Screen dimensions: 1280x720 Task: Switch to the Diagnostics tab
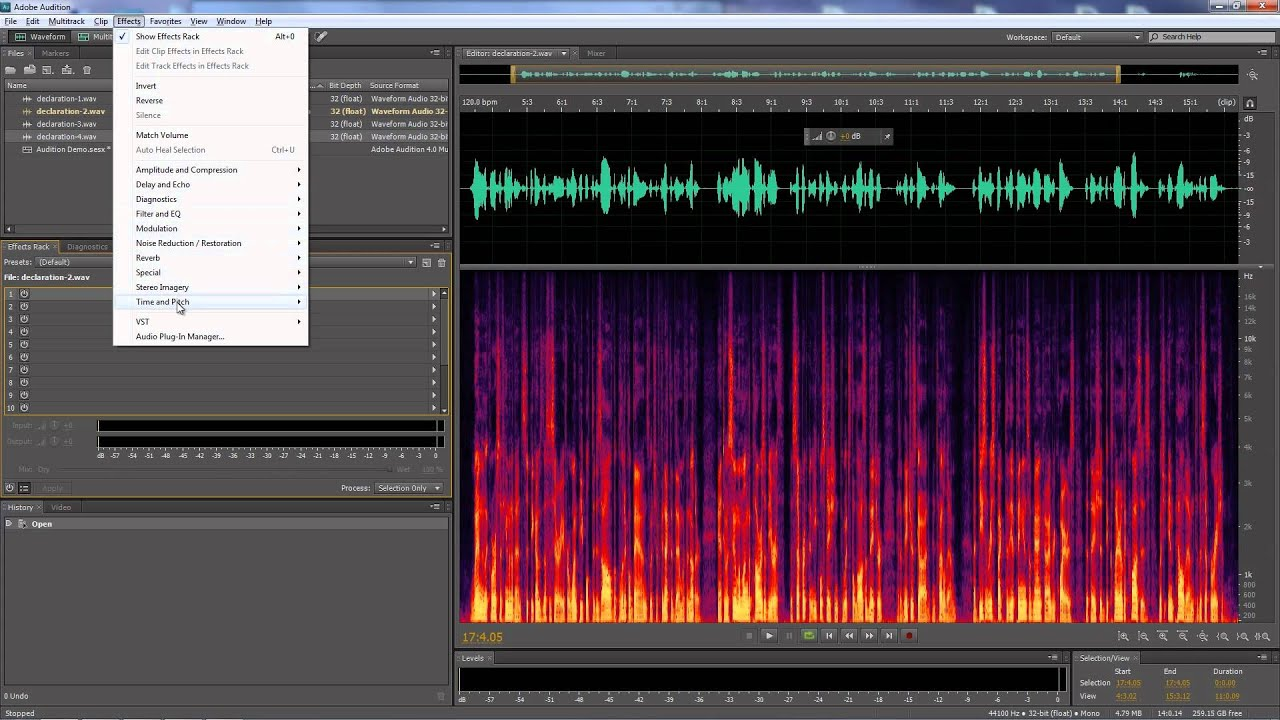pos(87,247)
